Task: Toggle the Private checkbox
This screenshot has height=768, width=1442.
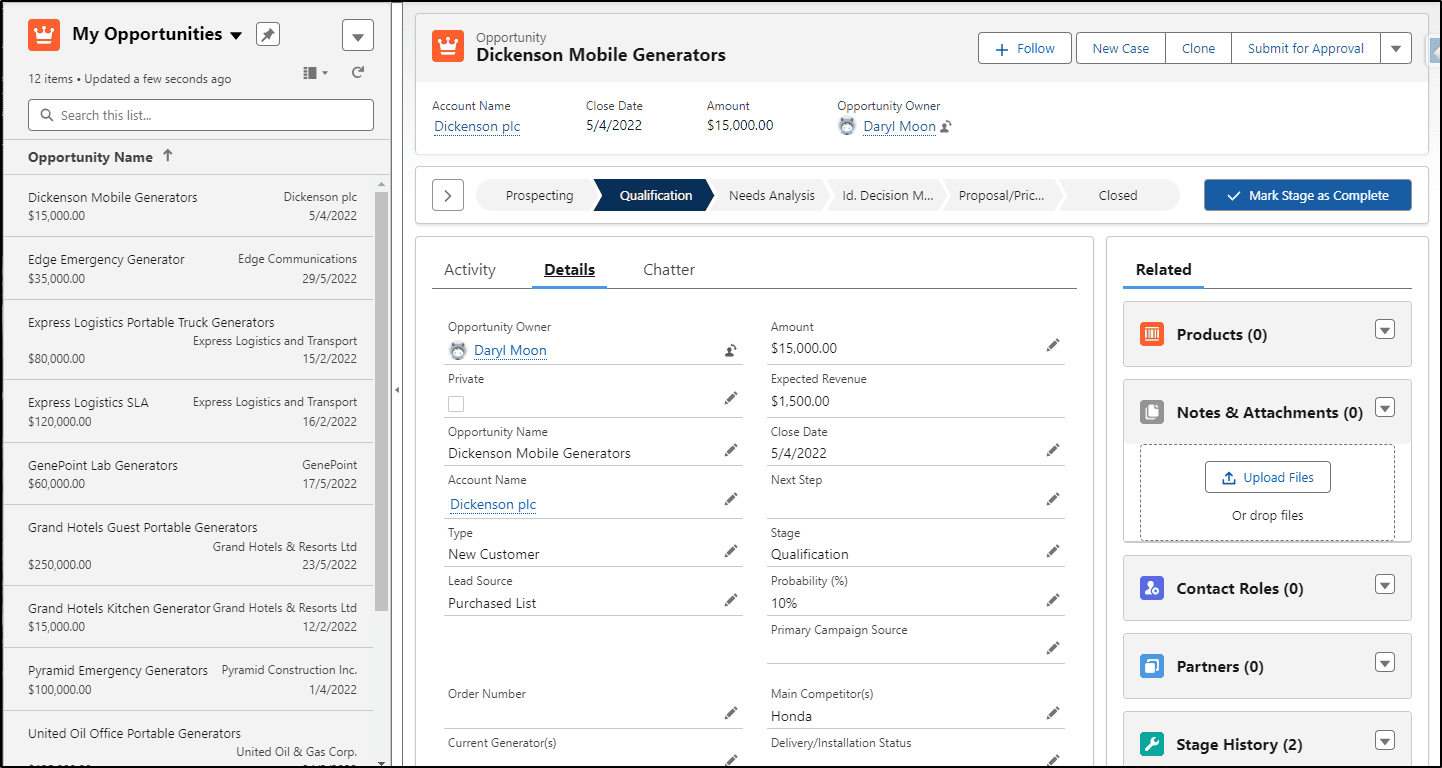Action: coord(456,404)
